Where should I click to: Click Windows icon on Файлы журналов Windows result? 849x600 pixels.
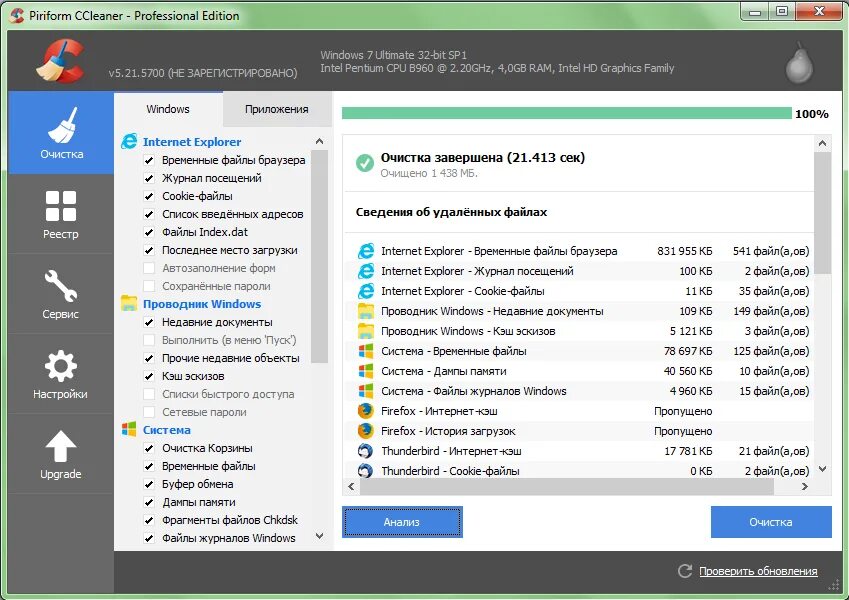(366, 391)
